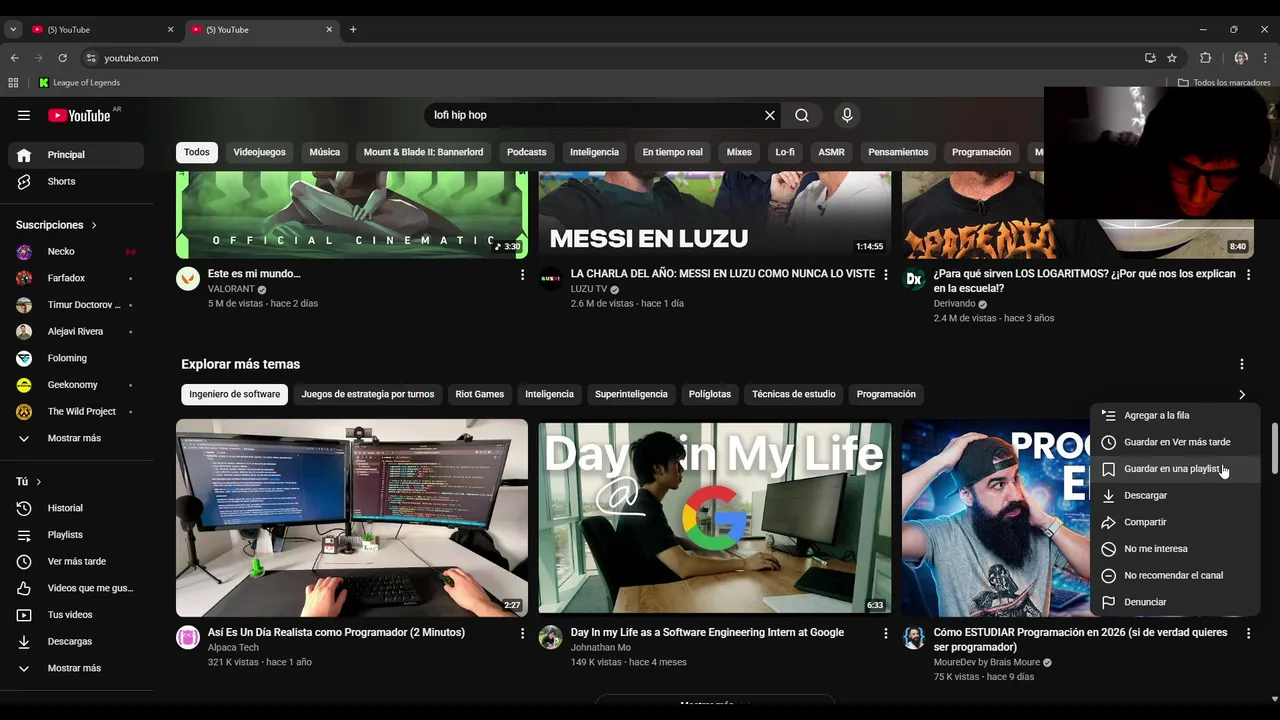Open Ver más tarde in sidebar

(76, 561)
